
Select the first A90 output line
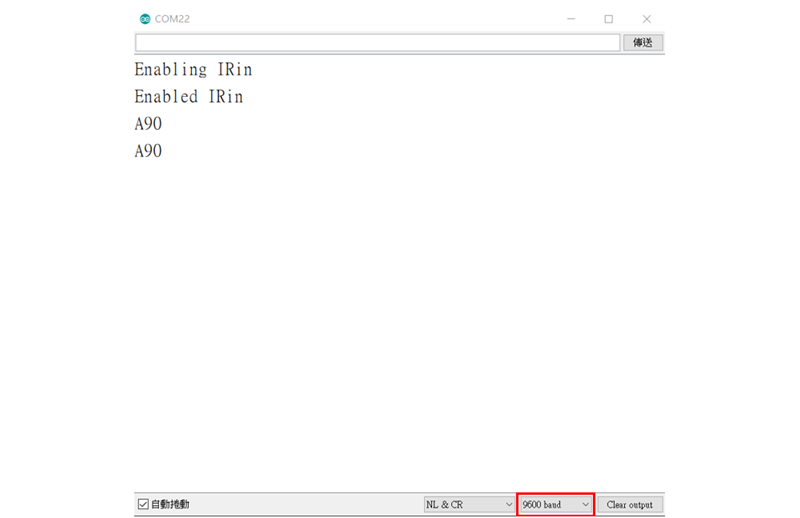[x=148, y=124]
